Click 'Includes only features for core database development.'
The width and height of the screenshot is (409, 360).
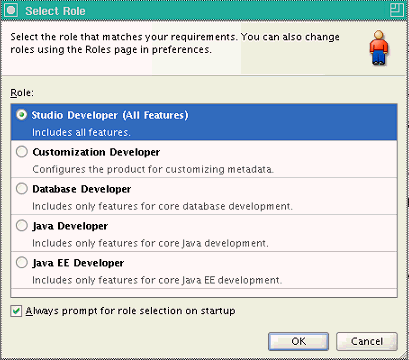coord(162,206)
